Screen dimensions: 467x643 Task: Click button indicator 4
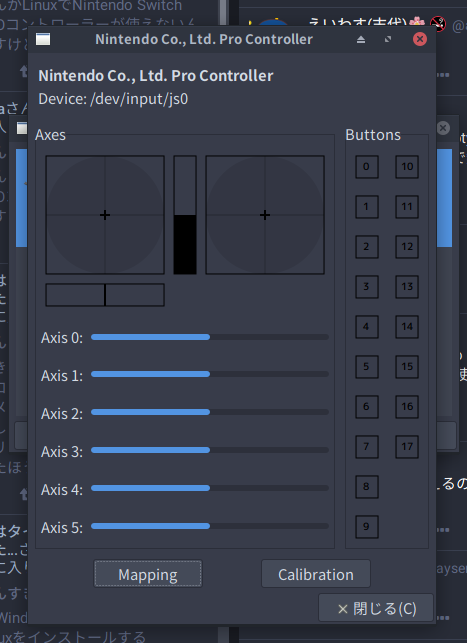(367, 326)
